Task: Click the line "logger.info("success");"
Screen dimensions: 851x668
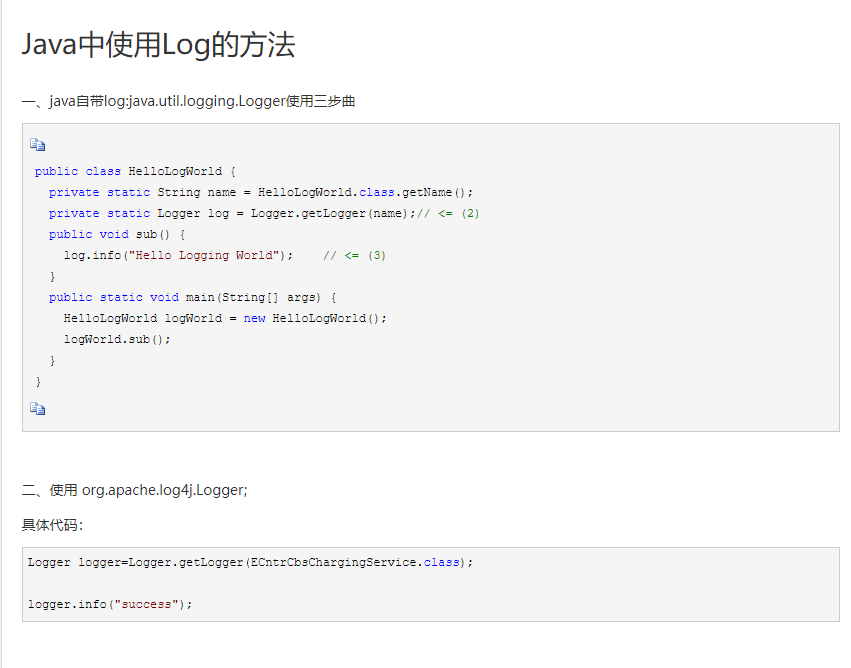Action: [x=110, y=605]
